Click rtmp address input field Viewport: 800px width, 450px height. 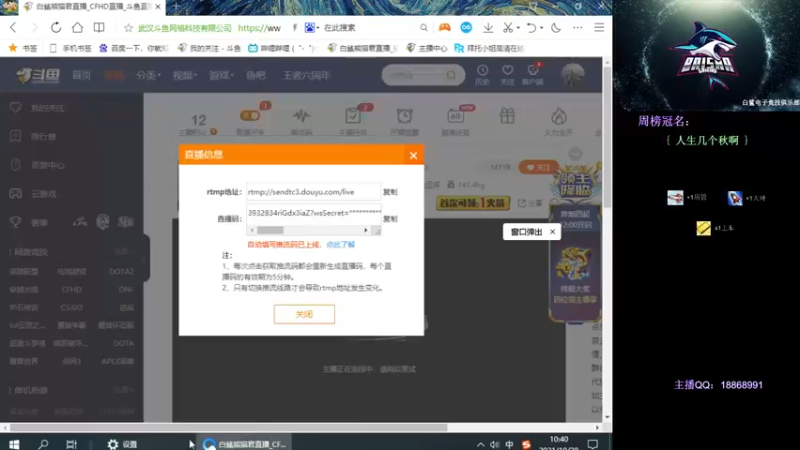(313, 192)
